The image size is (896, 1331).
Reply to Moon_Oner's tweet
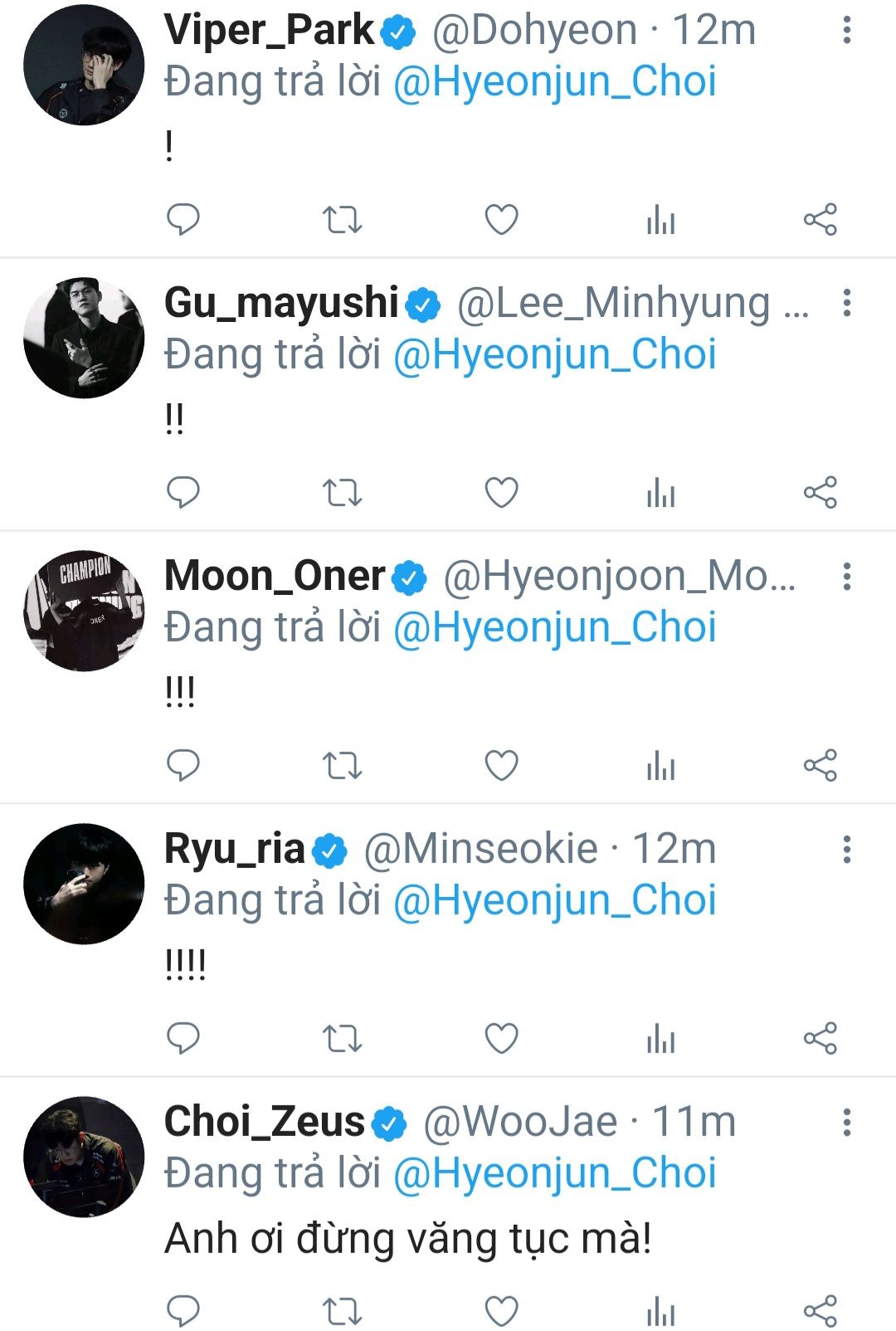click(183, 765)
